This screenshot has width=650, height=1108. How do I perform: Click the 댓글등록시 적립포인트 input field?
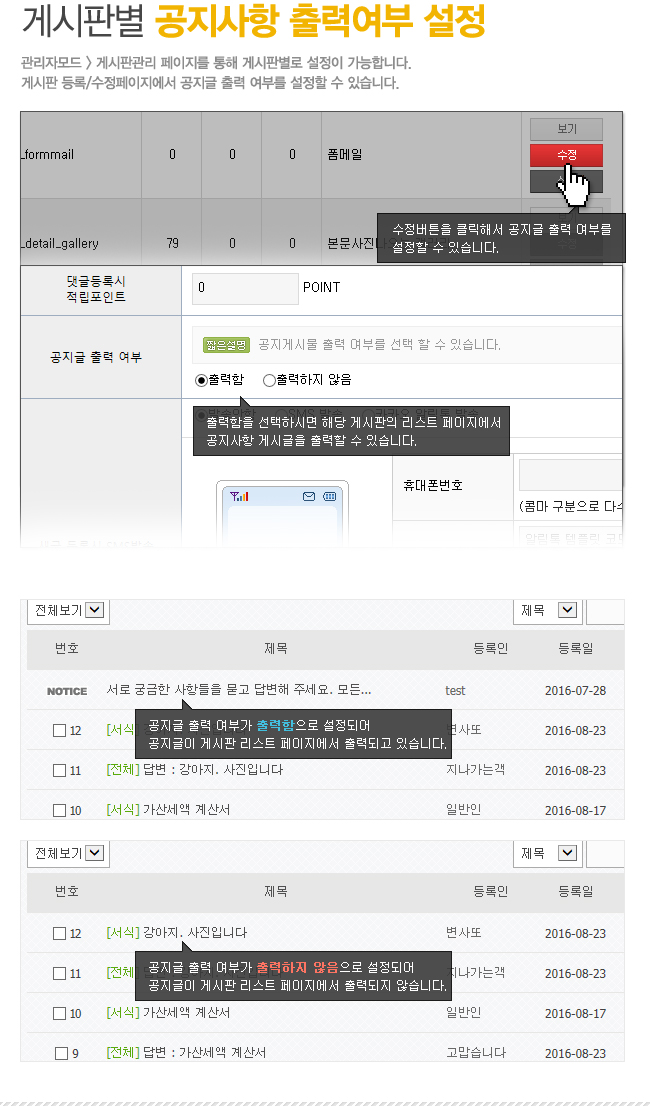coord(246,288)
